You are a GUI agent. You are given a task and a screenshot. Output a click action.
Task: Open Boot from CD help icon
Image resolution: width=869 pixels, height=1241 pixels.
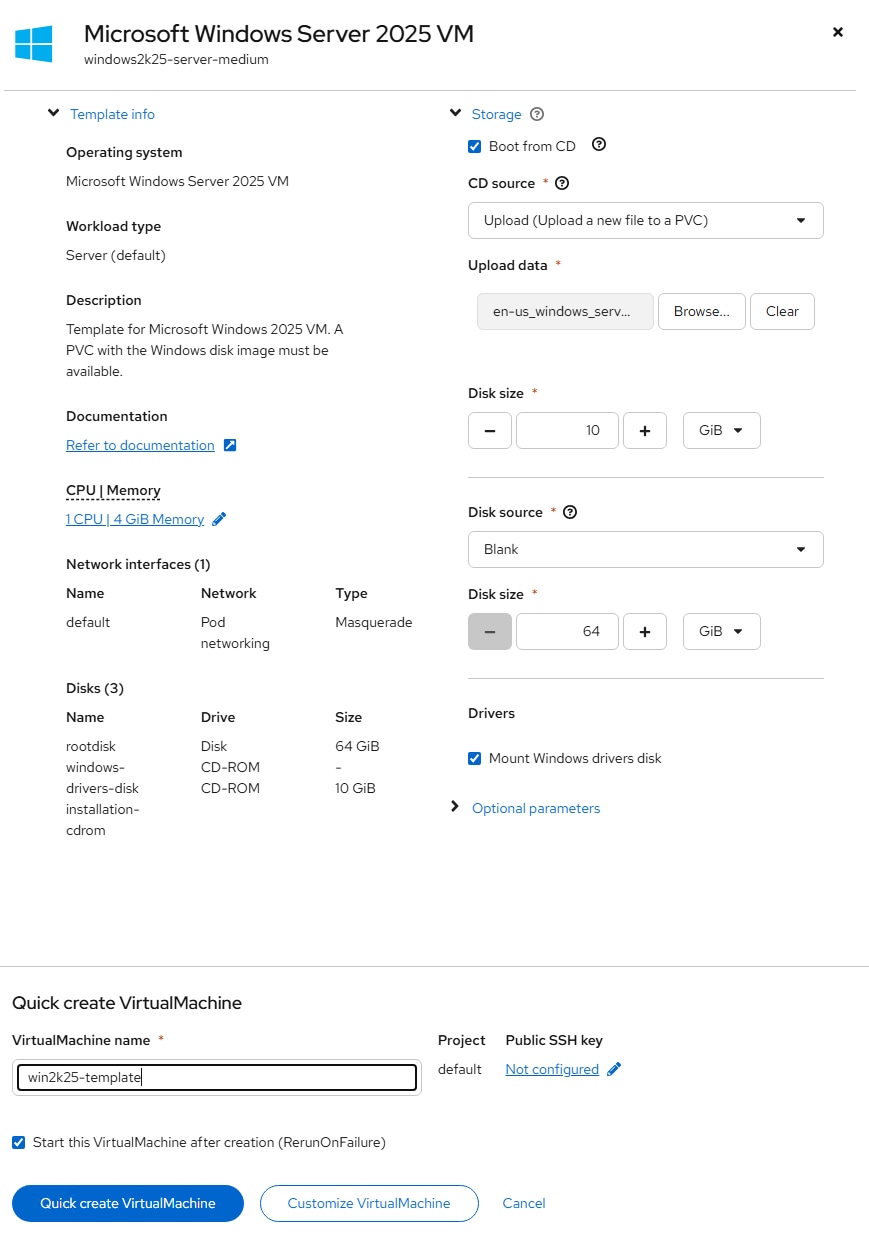[x=599, y=145]
